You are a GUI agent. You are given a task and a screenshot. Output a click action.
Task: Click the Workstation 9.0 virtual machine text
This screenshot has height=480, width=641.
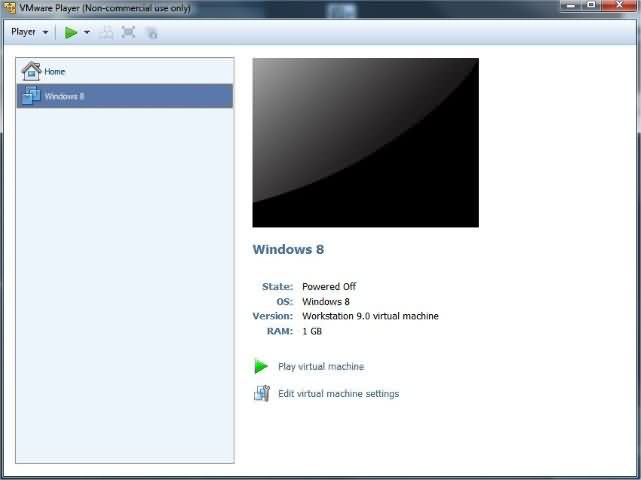(370, 316)
